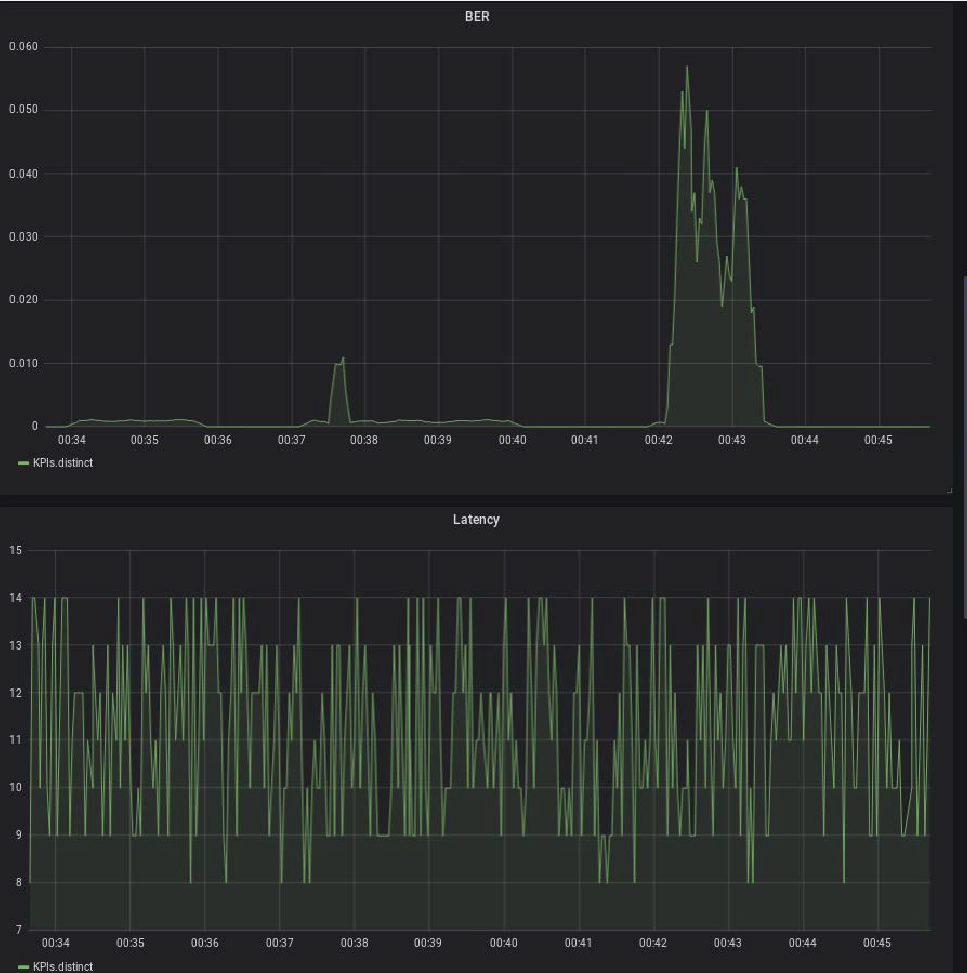Click green legend color line in BER panel
The image size is (967, 973).
[23, 463]
